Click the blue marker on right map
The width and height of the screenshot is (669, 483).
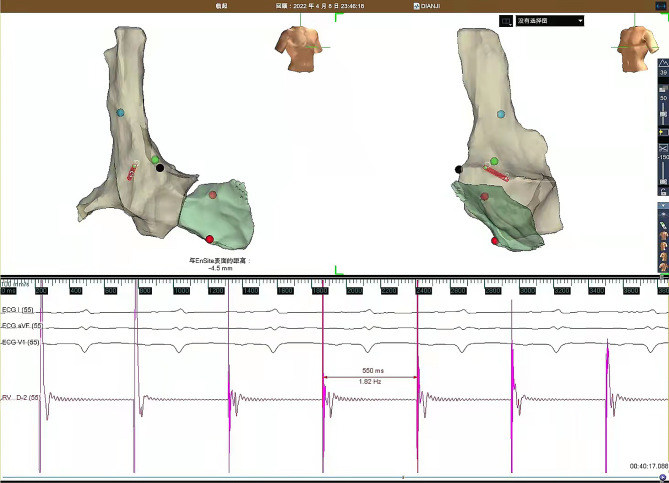(x=501, y=114)
